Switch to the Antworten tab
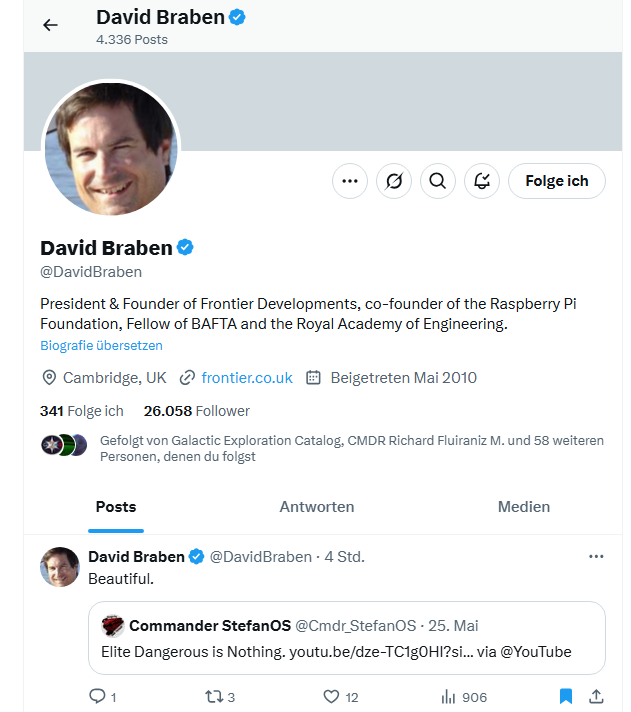631x712 pixels. 317,507
